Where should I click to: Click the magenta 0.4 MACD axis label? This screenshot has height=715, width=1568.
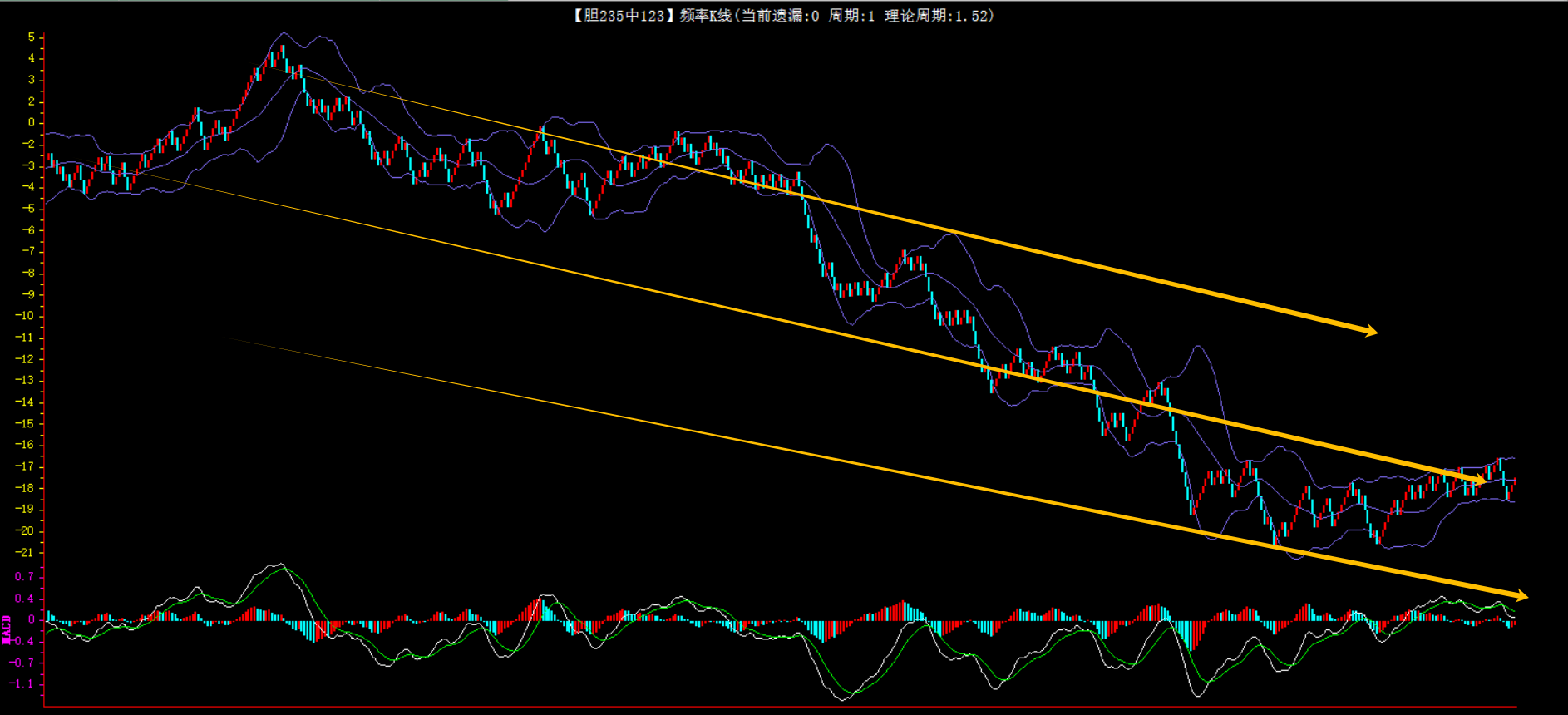[x=24, y=599]
